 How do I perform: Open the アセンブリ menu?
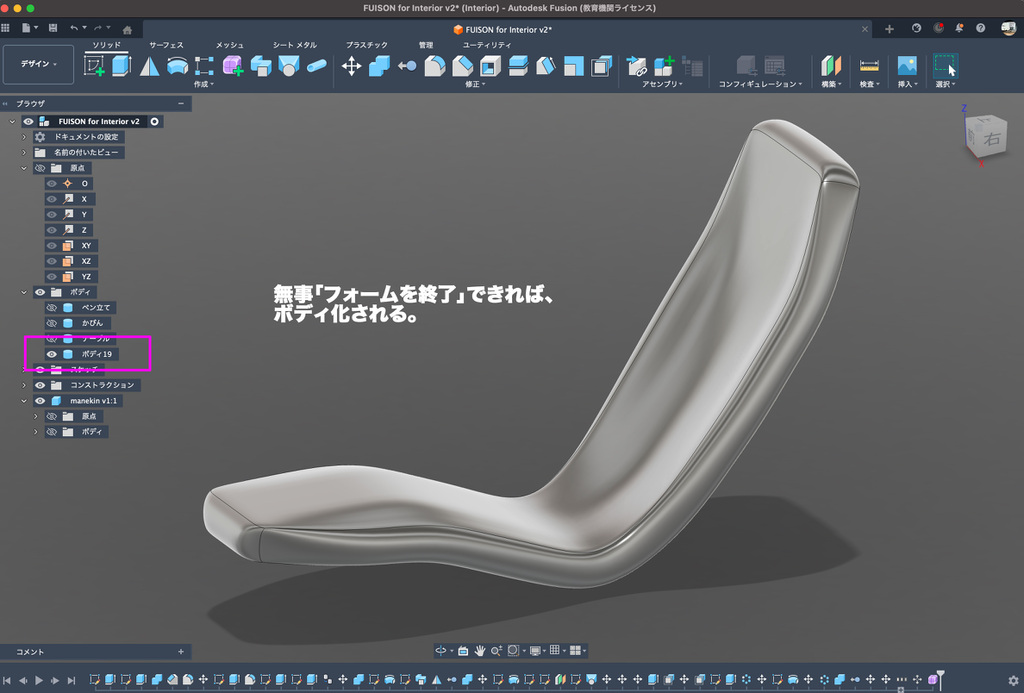(x=661, y=85)
